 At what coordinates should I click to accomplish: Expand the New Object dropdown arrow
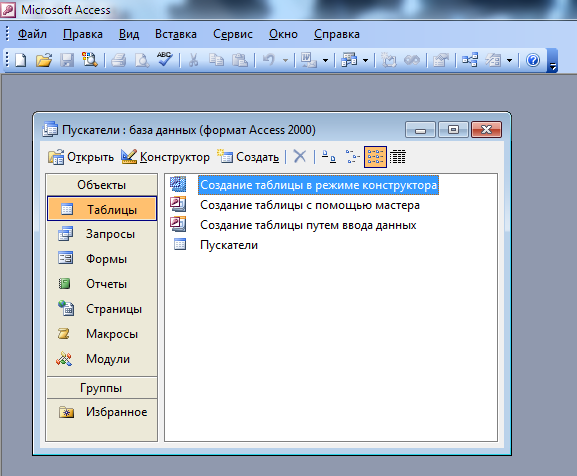coord(509,60)
